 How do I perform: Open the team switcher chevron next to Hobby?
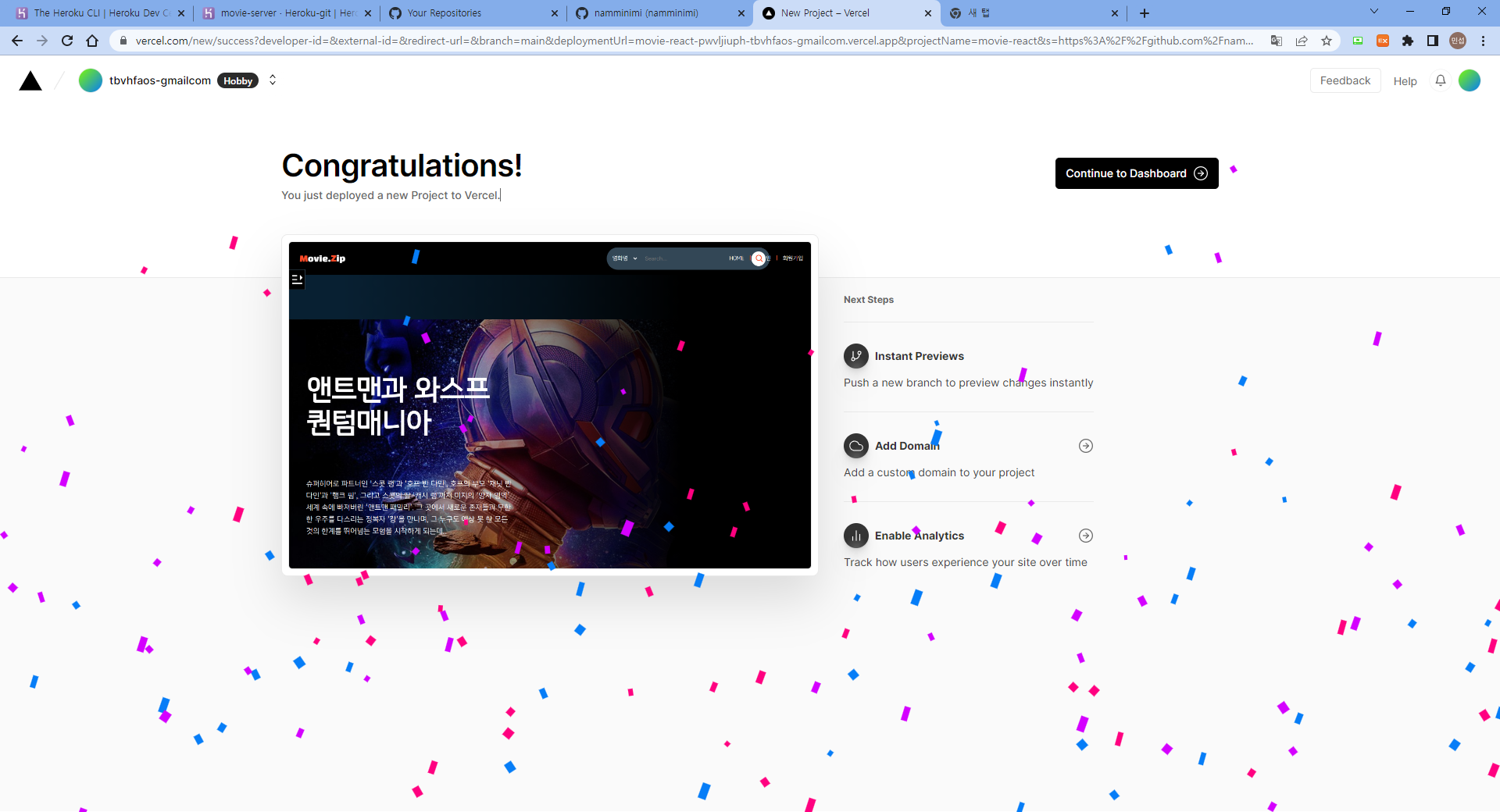(x=273, y=80)
